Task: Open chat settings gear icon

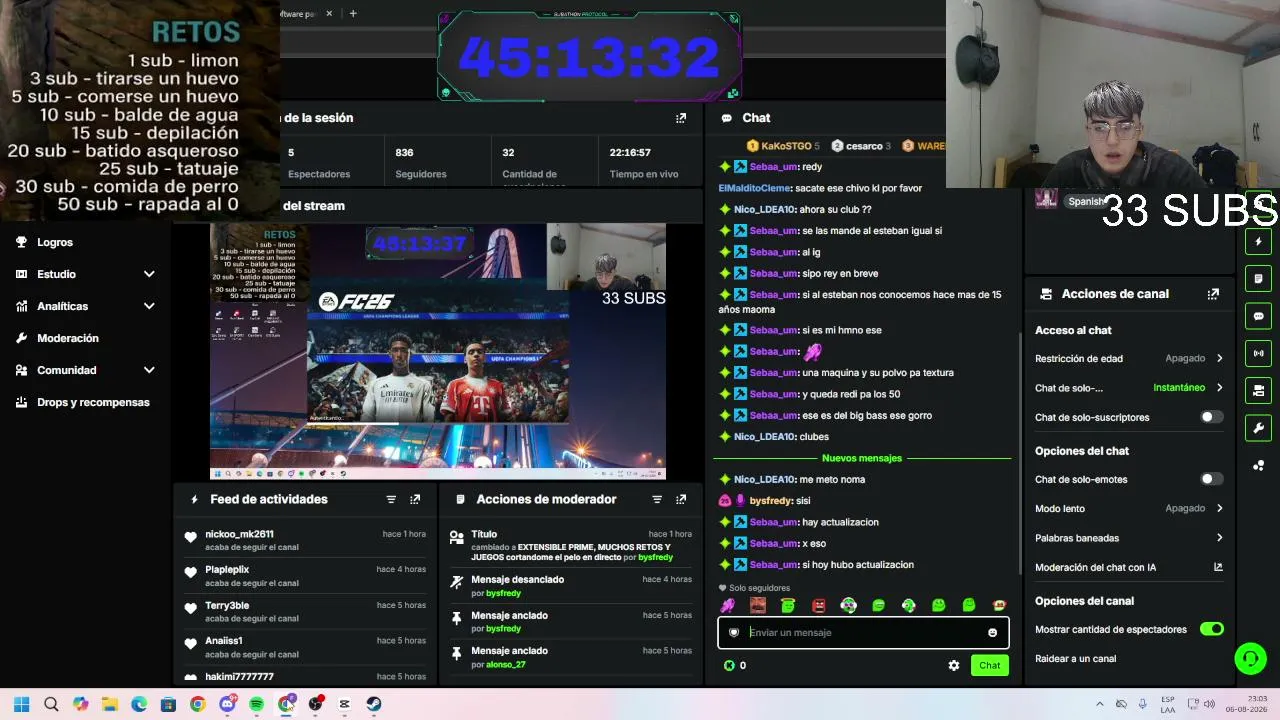Action: click(954, 665)
